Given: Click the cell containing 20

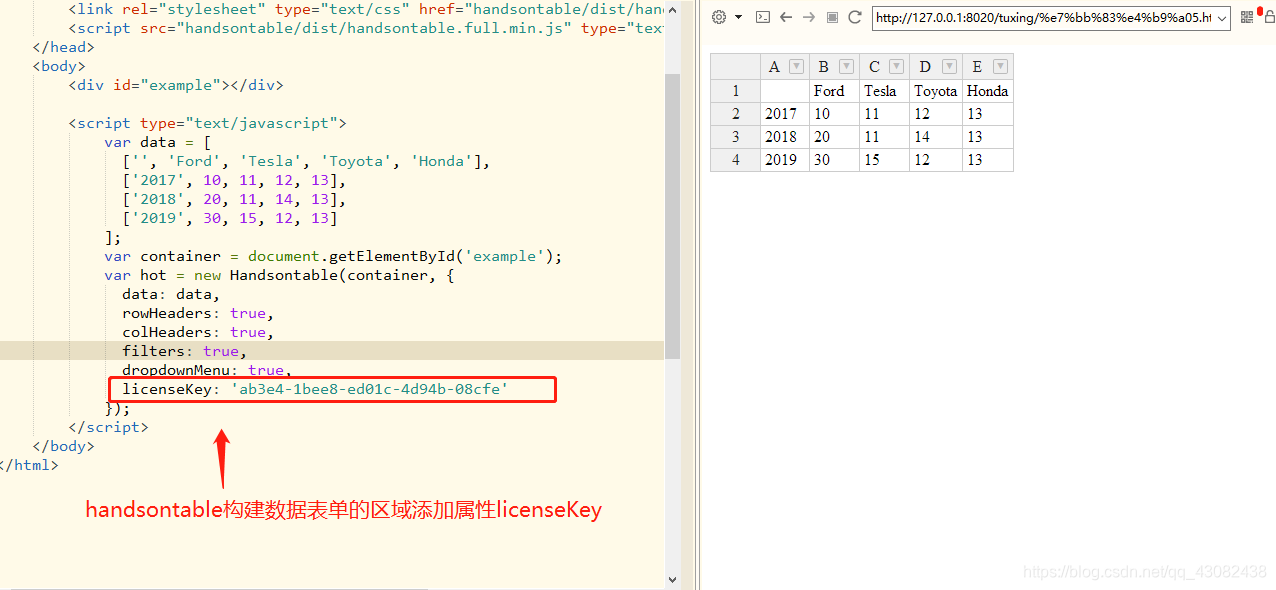Looking at the screenshot, I should pyautogui.click(x=835, y=137).
